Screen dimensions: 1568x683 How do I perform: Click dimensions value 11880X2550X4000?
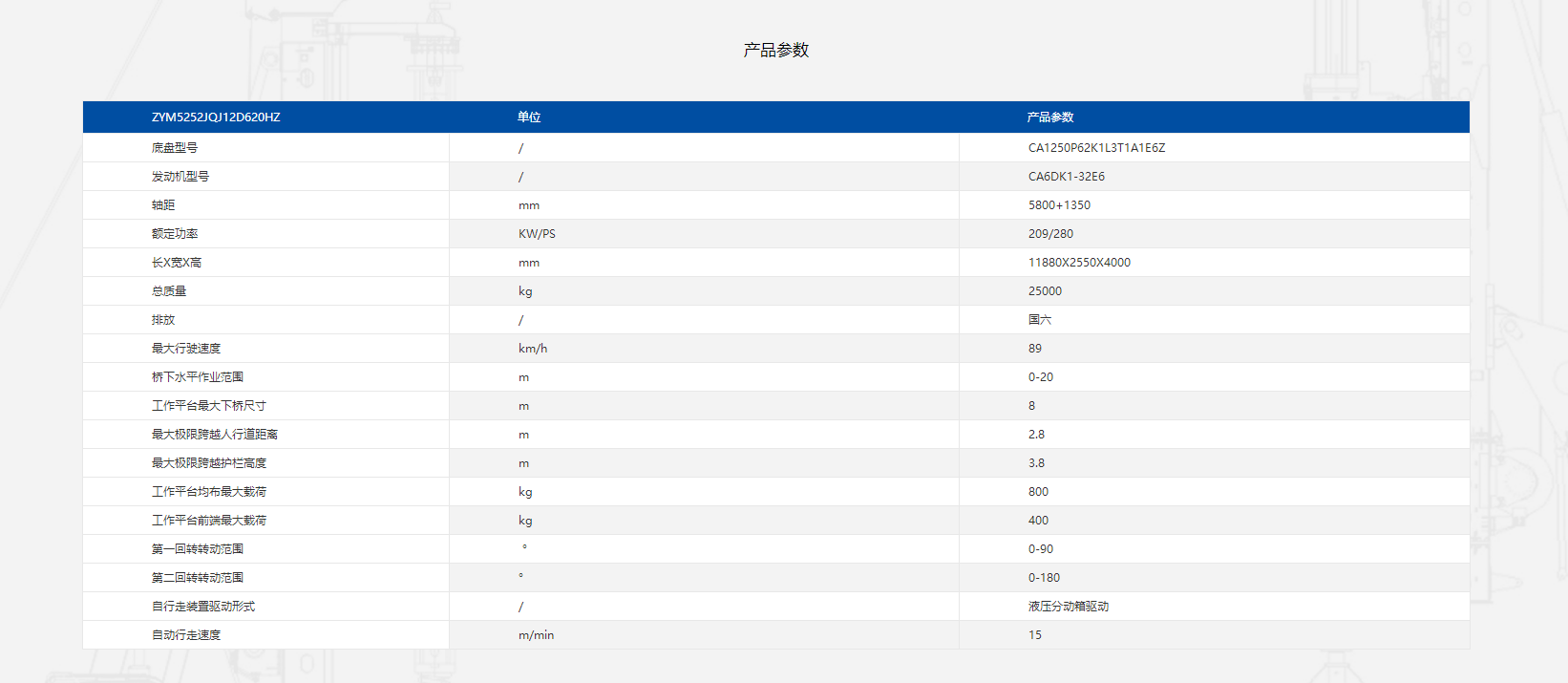pyautogui.click(x=1079, y=263)
